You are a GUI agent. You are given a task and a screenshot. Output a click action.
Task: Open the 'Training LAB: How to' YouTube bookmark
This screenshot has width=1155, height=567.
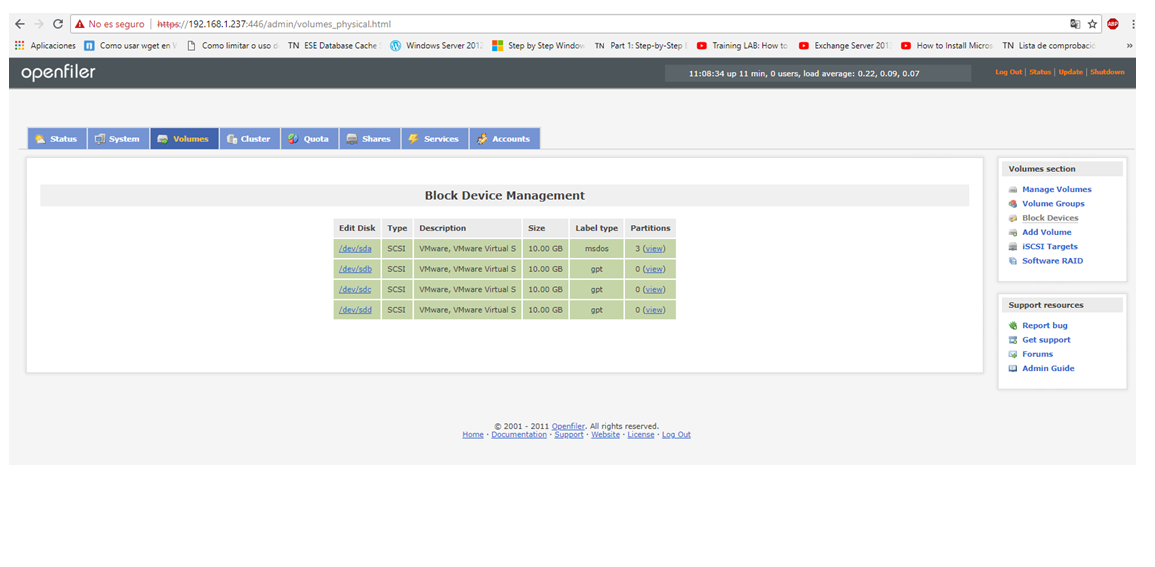[742, 45]
